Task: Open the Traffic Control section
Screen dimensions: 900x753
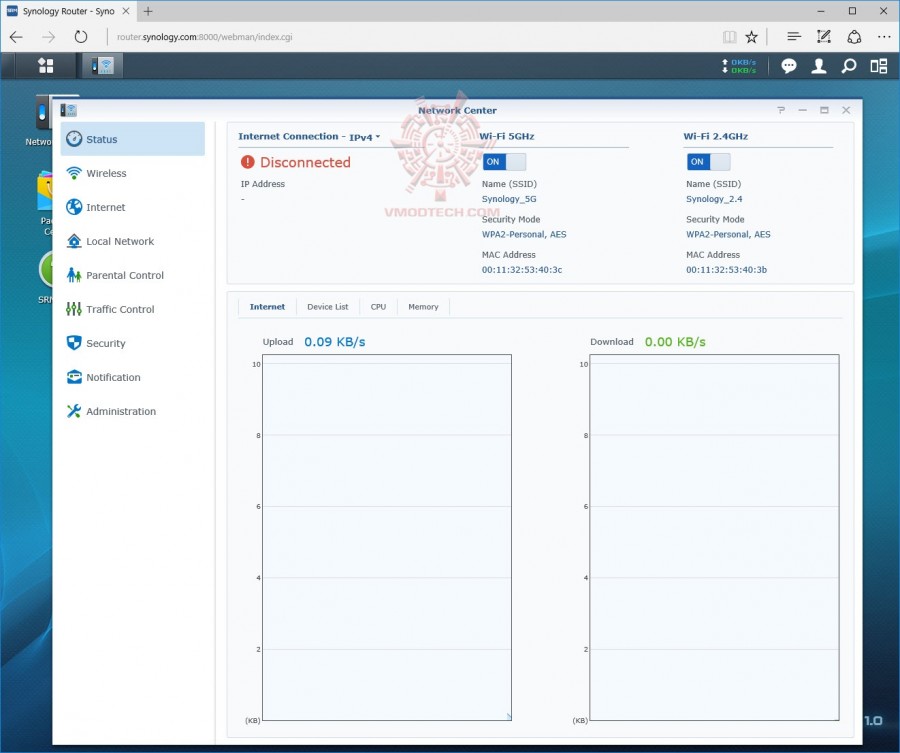Action: [x=133, y=309]
